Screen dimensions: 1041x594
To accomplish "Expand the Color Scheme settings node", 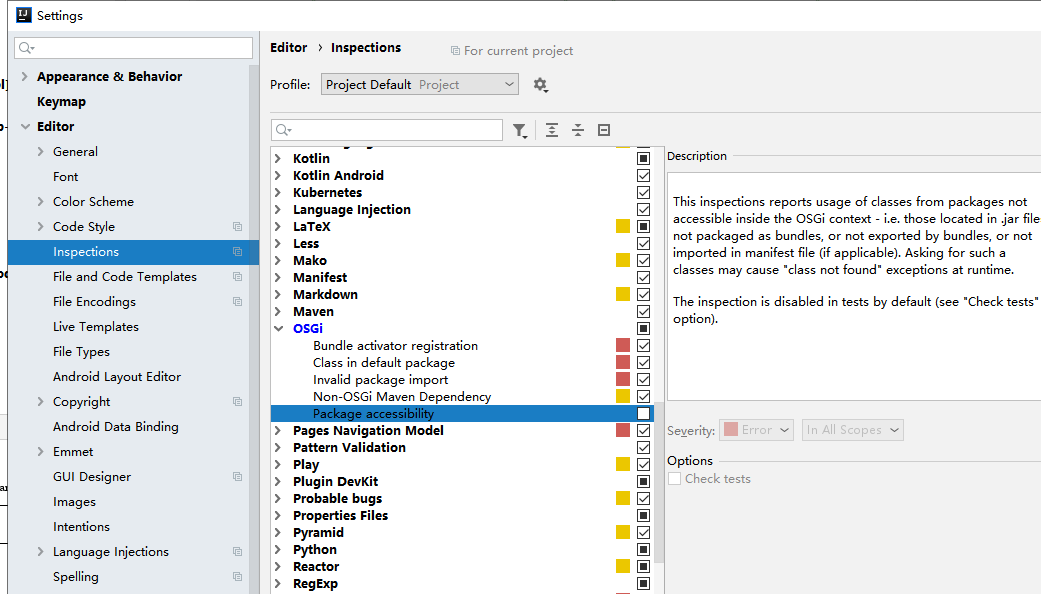I will 40,202.
